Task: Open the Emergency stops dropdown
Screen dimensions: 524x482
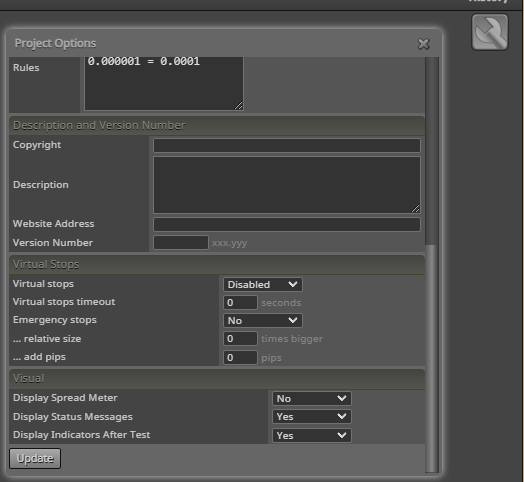Action: click(263, 321)
